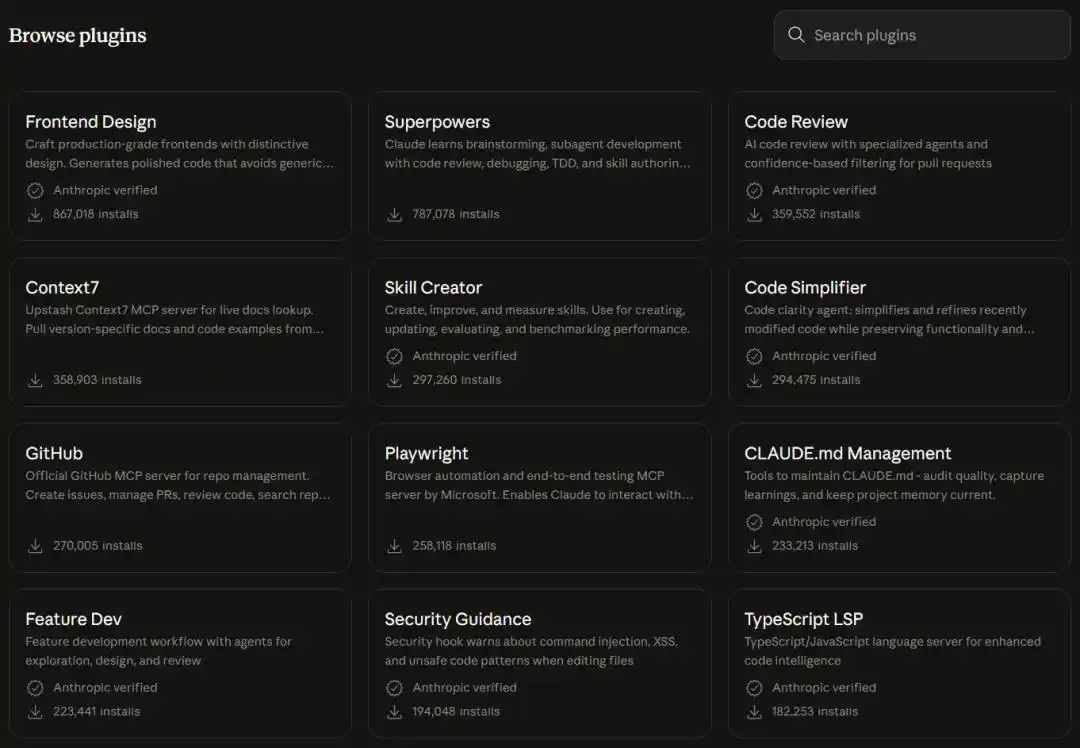Click the download icon on Frontend Design card
Viewport: 1080px width, 748px height.
[x=35, y=214]
